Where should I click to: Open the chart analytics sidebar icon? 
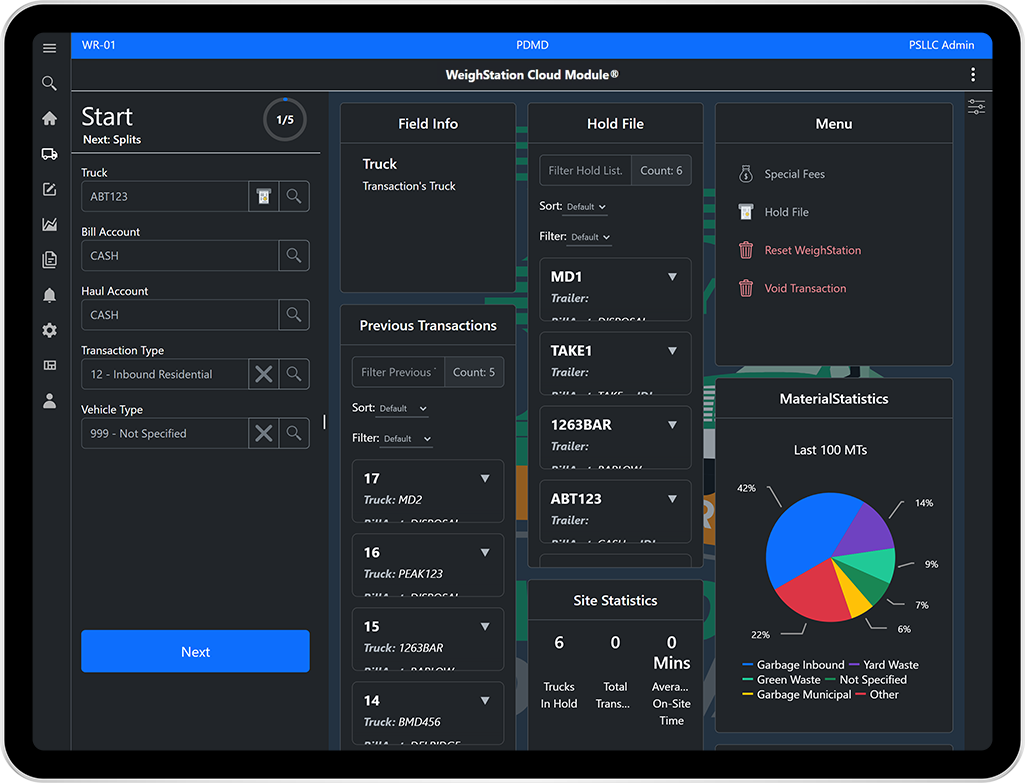click(49, 224)
